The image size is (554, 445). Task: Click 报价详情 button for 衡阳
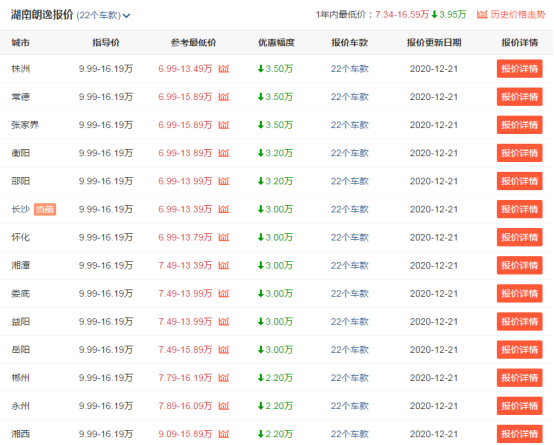click(519, 153)
